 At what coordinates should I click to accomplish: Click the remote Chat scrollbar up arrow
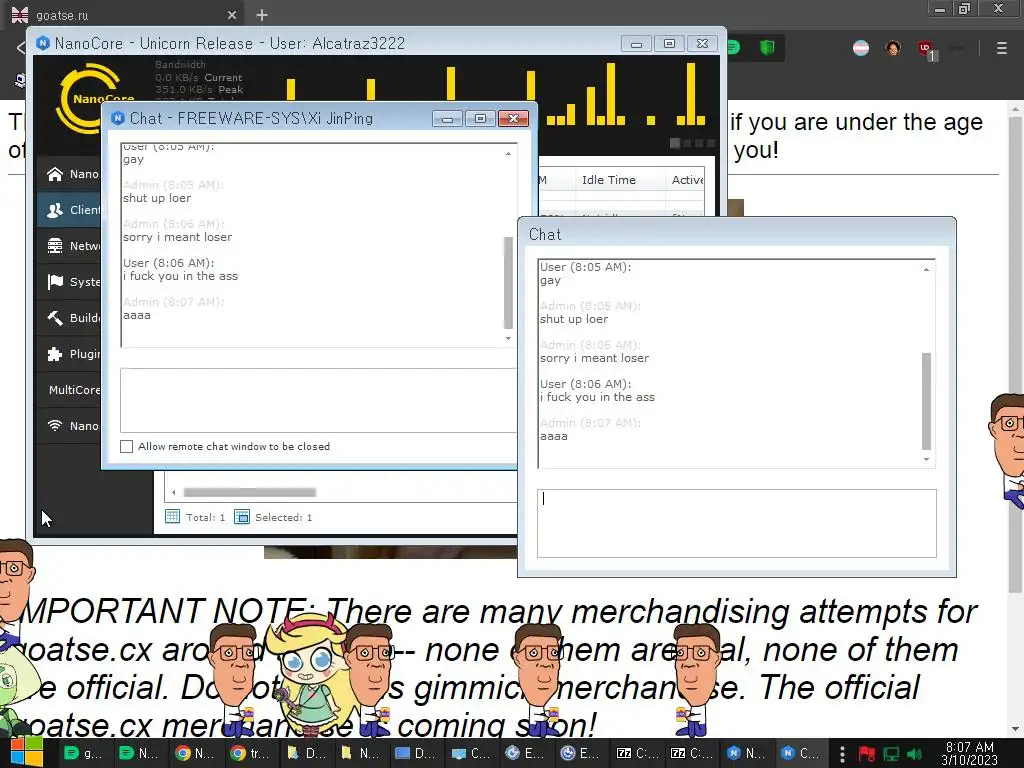click(926, 269)
